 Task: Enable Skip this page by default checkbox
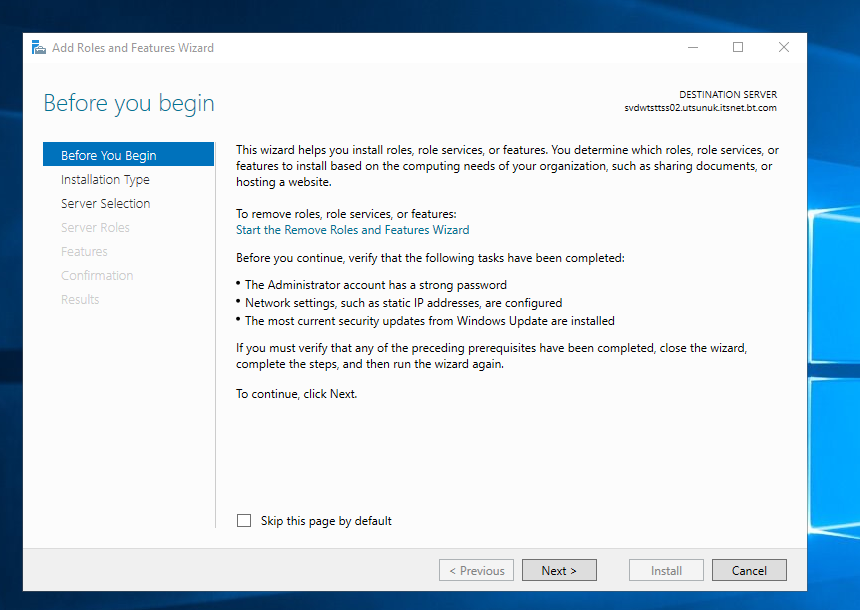point(244,521)
